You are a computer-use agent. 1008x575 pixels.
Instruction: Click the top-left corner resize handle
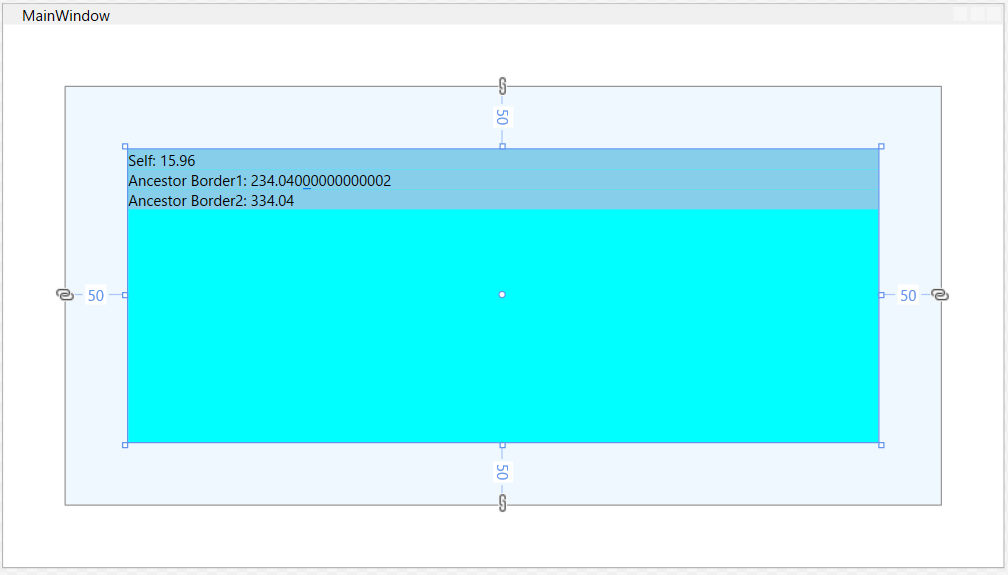tap(125, 147)
